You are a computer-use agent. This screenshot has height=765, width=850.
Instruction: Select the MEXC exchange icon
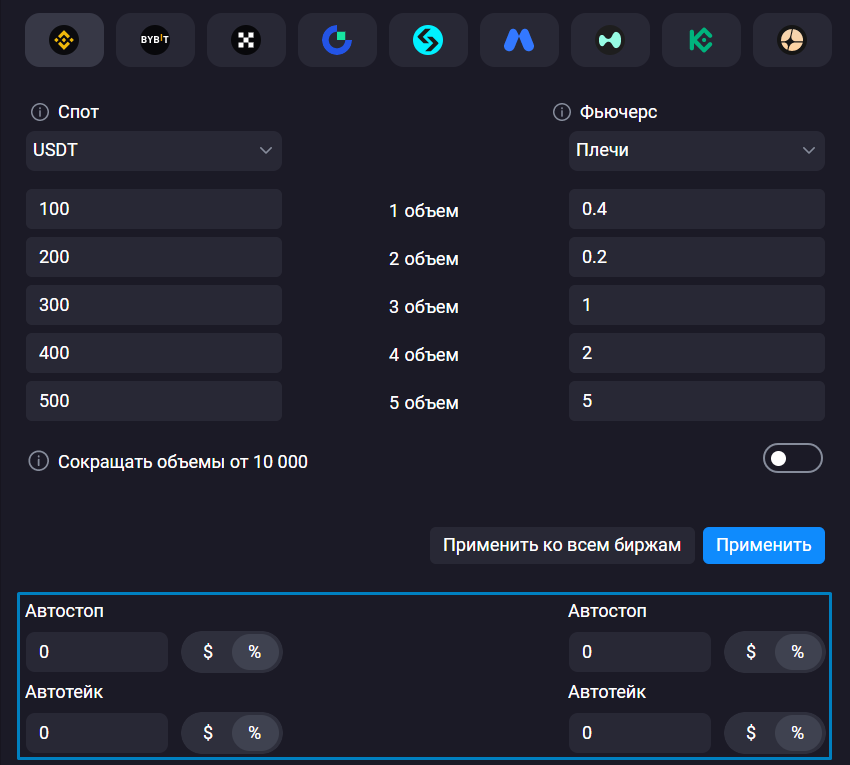pyautogui.click(x=519, y=40)
